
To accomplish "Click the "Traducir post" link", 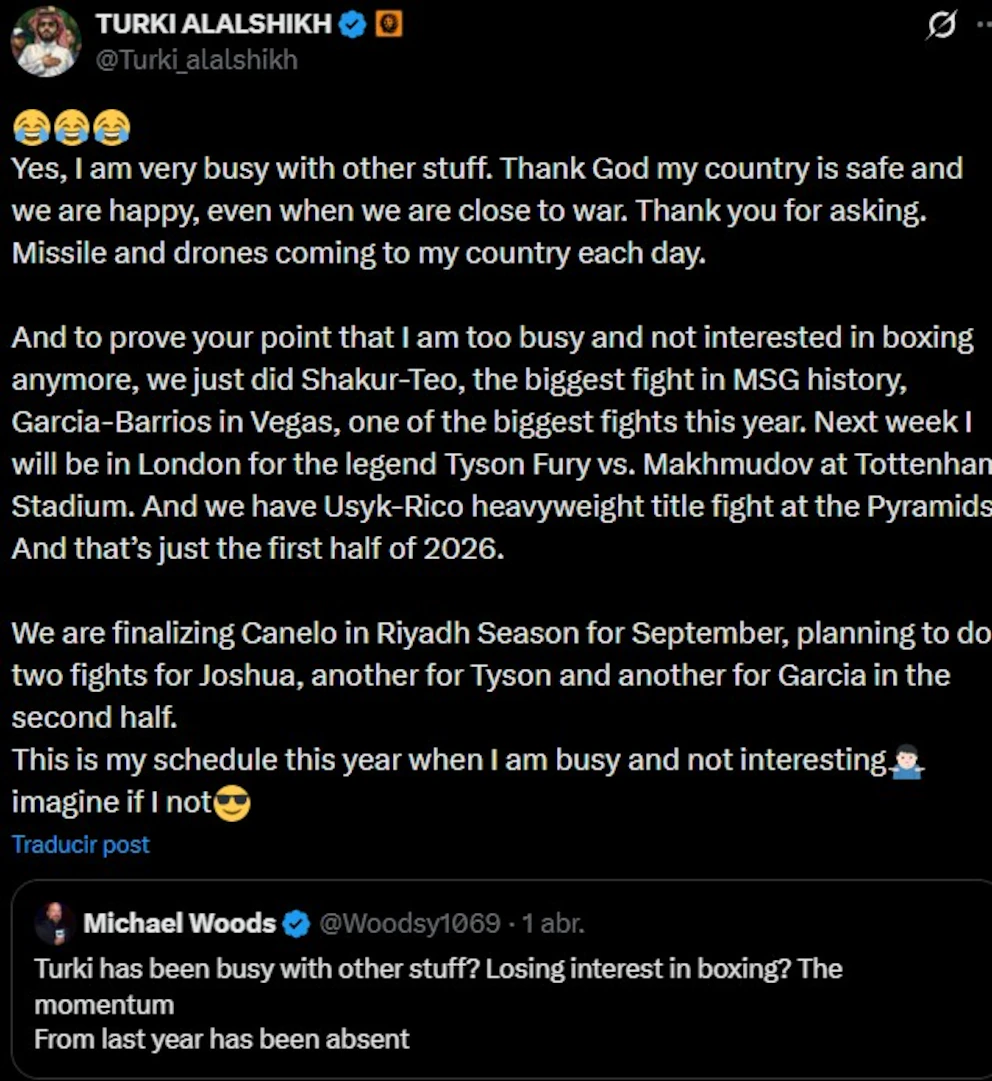I will (80, 844).
